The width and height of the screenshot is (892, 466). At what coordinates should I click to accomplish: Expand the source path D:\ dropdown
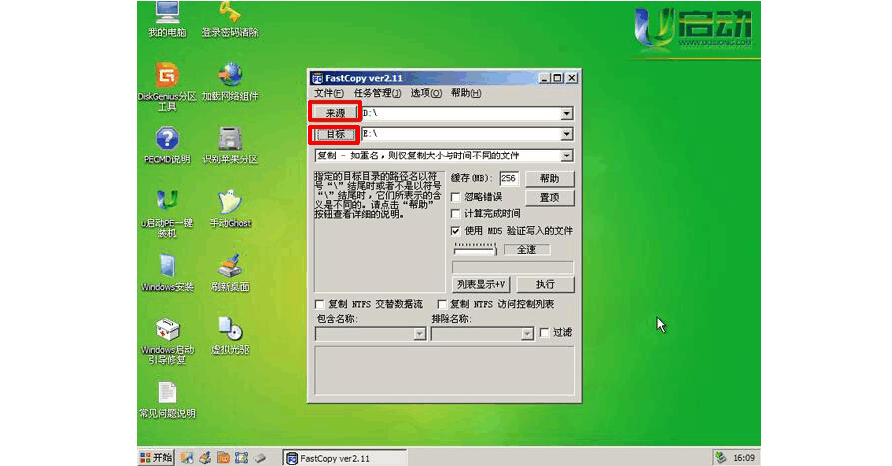567,114
